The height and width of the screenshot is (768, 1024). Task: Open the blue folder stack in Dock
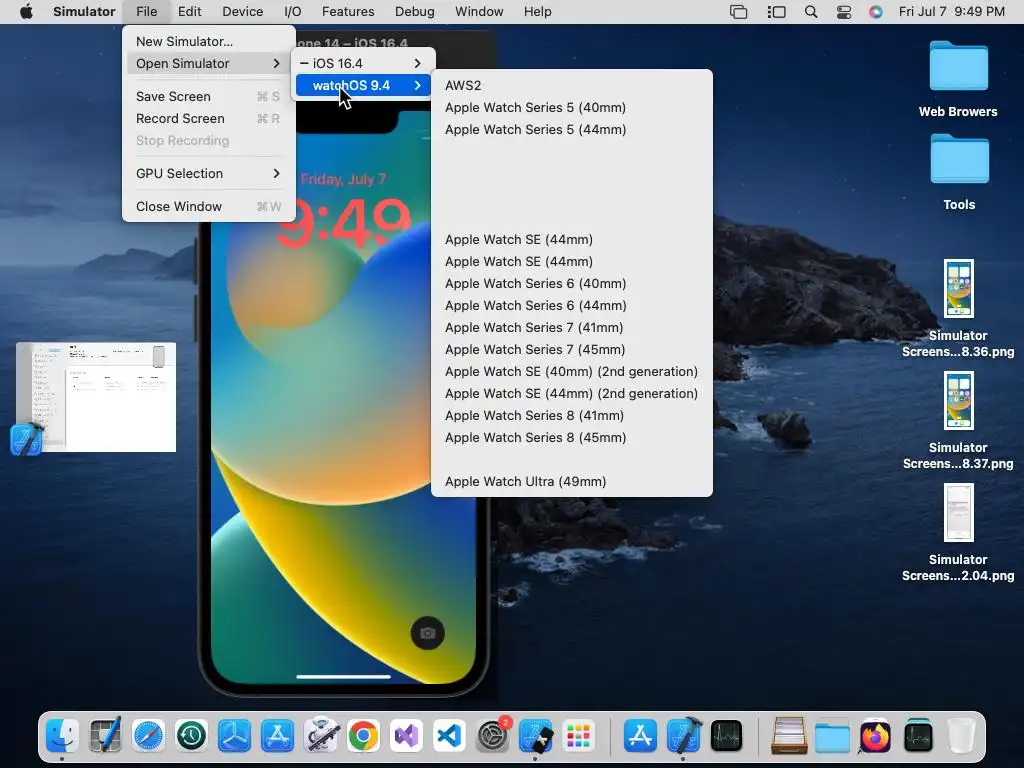point(832,736)
